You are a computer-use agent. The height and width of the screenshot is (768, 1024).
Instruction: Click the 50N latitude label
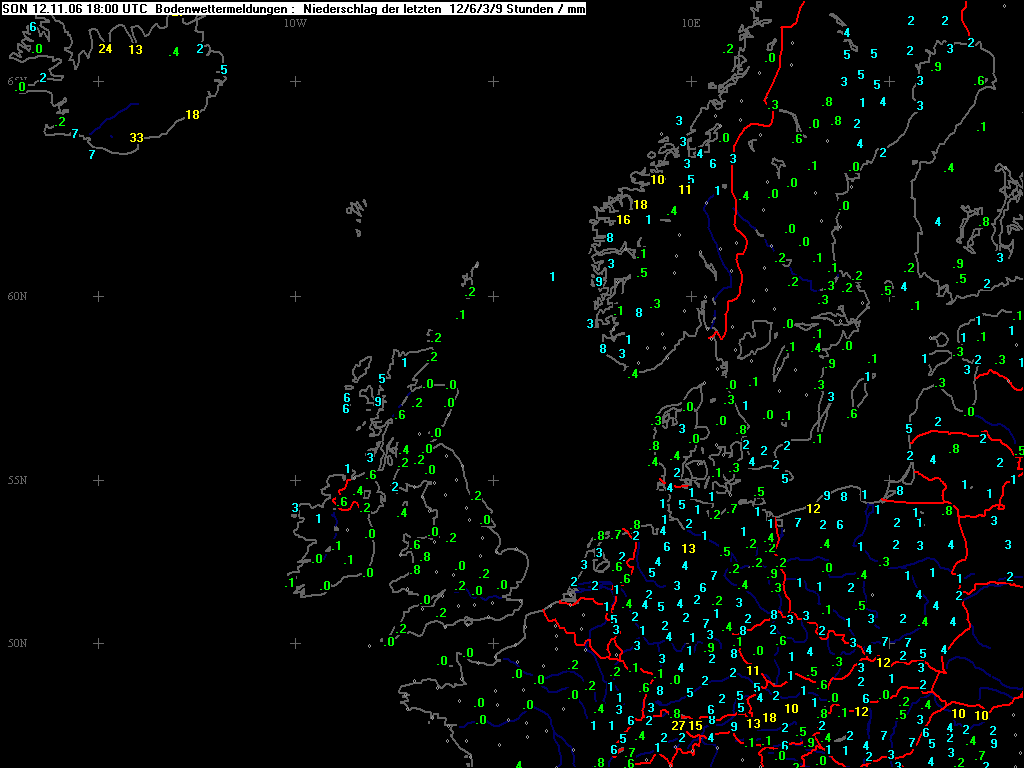tap(18, 643)
